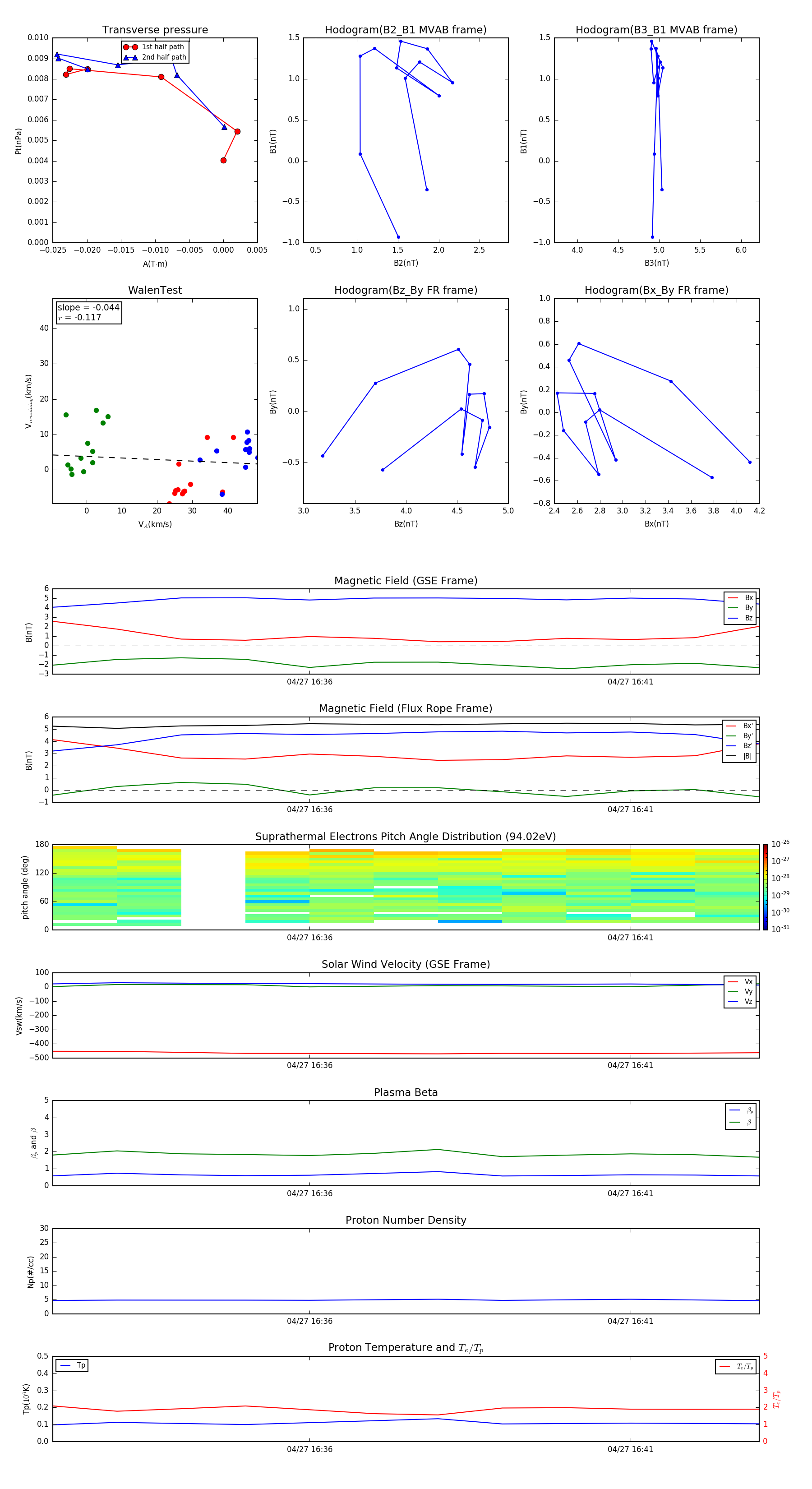The image size is (812, 1489).
Task: Click the "WalenTest" plot title
Action: click(155, 290)
